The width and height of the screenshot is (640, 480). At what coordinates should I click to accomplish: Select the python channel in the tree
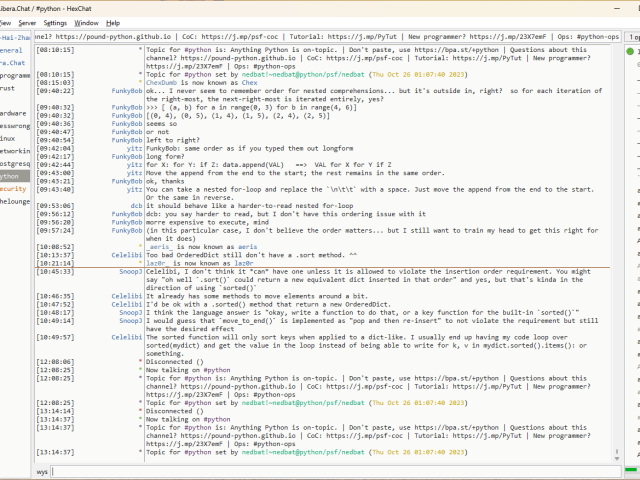coord(12,175)
